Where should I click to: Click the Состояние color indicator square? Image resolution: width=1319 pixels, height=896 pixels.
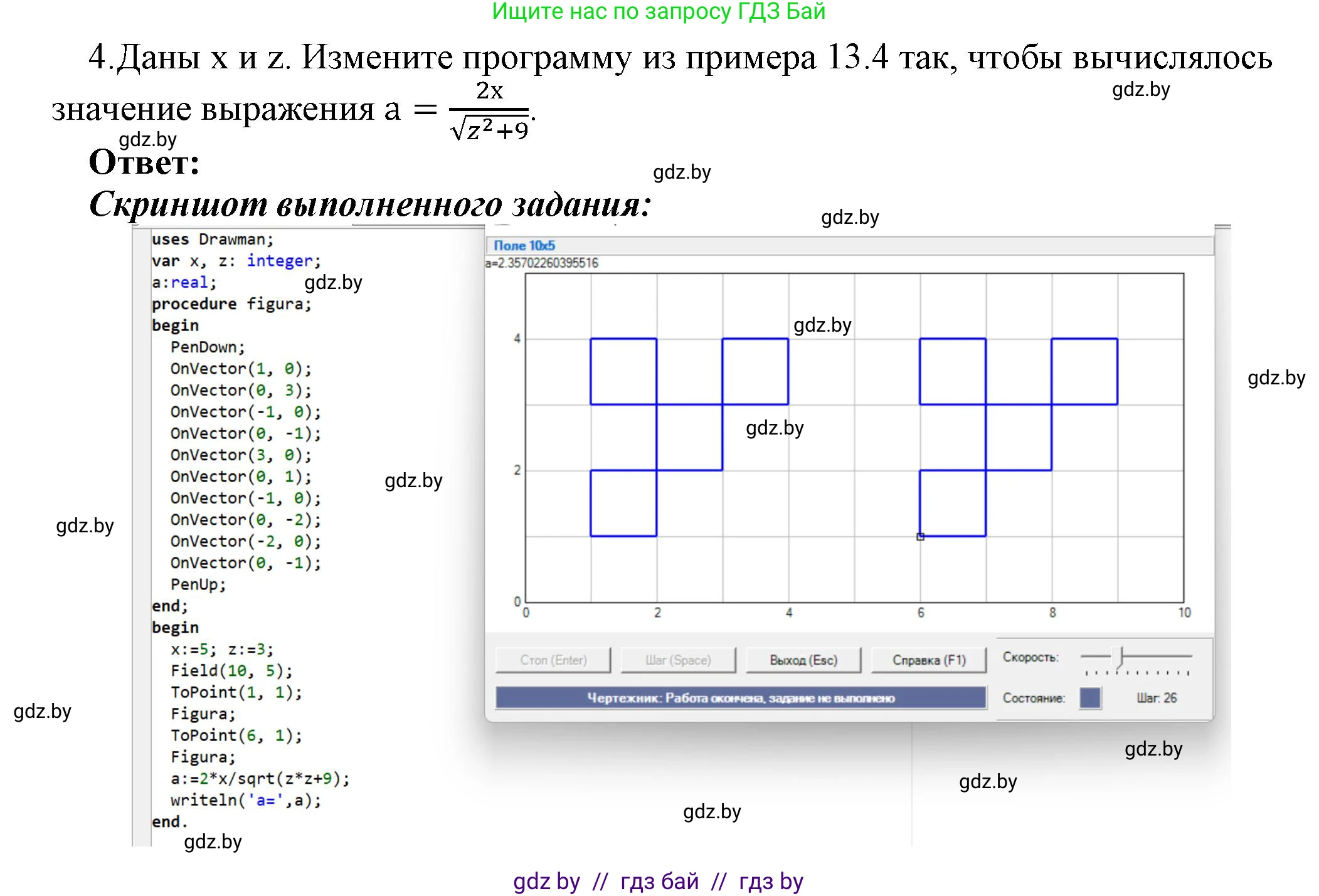[x=1090, y=698]
